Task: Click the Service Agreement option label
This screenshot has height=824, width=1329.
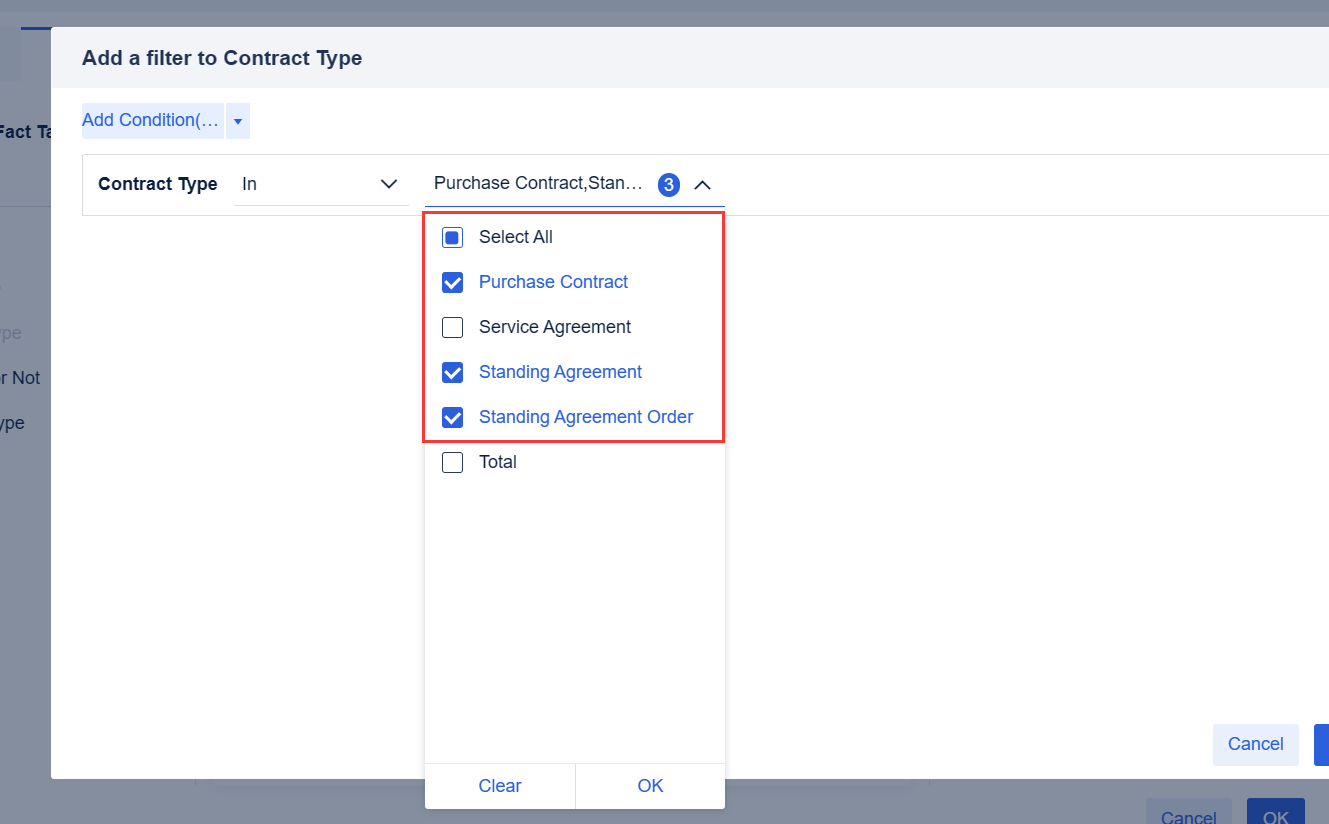Action: pyautogui.click(x=555, y=327)
